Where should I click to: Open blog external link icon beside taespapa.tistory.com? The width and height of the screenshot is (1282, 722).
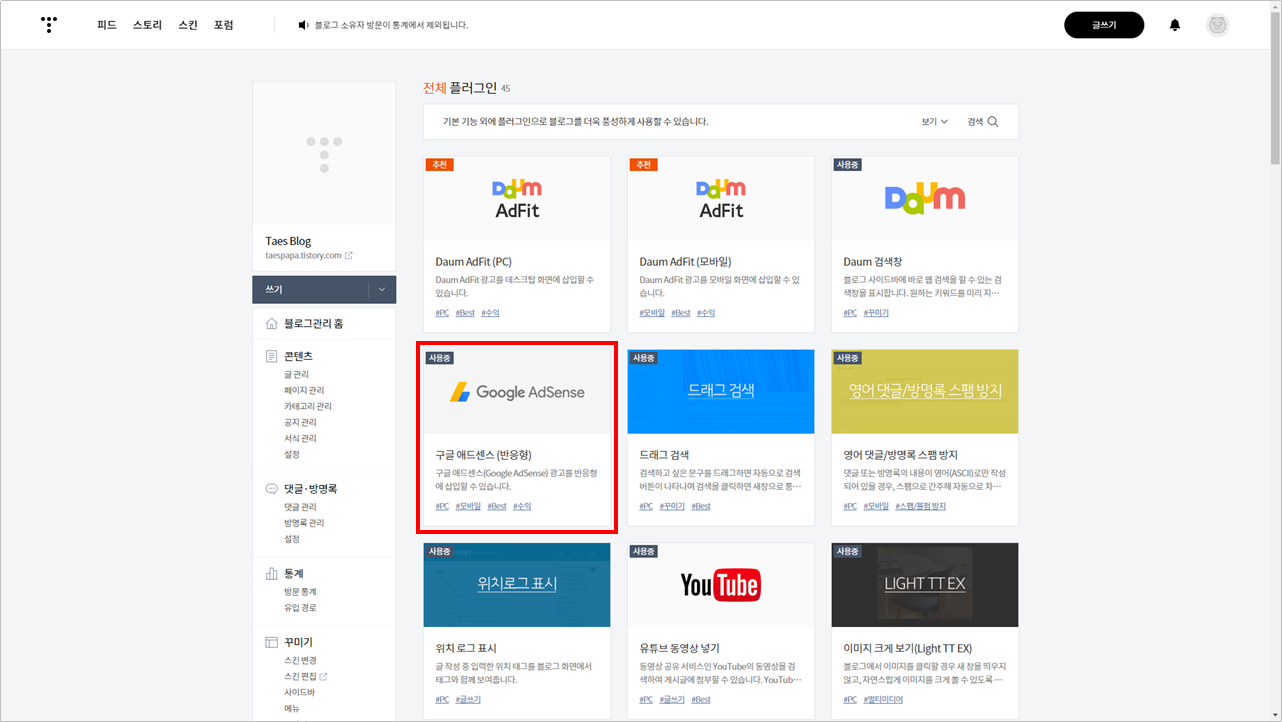click(x=349, y=255)
